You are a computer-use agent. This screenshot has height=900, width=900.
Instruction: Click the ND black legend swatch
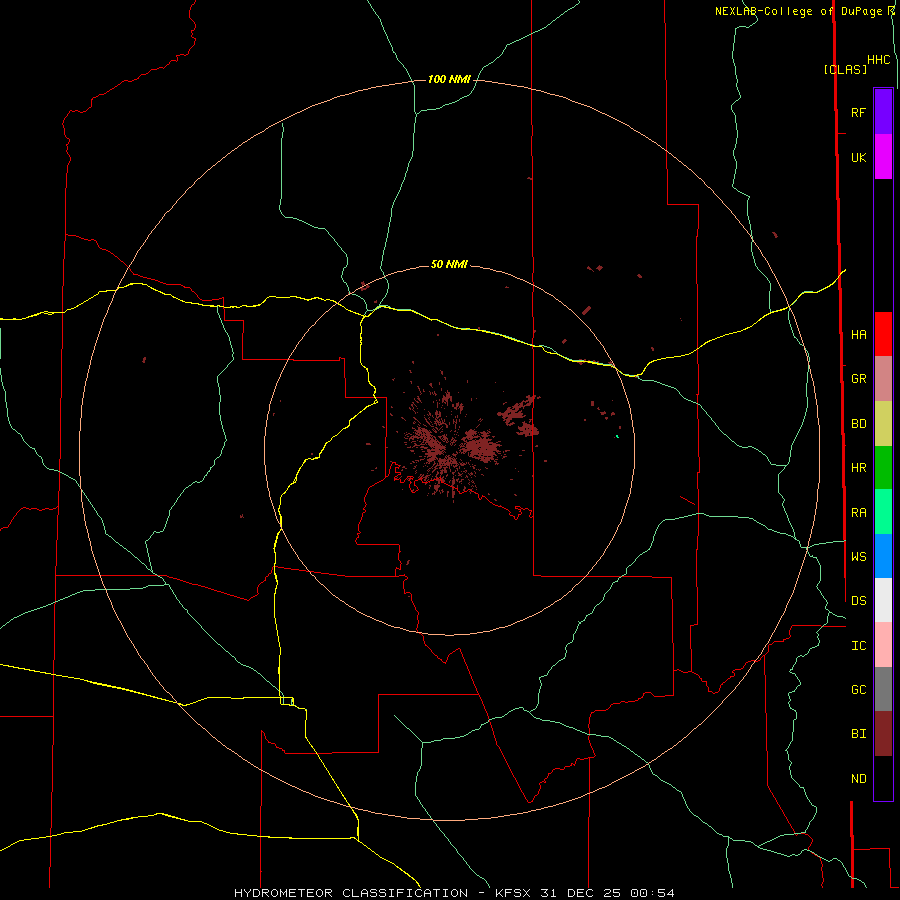(x=883, y=778)
